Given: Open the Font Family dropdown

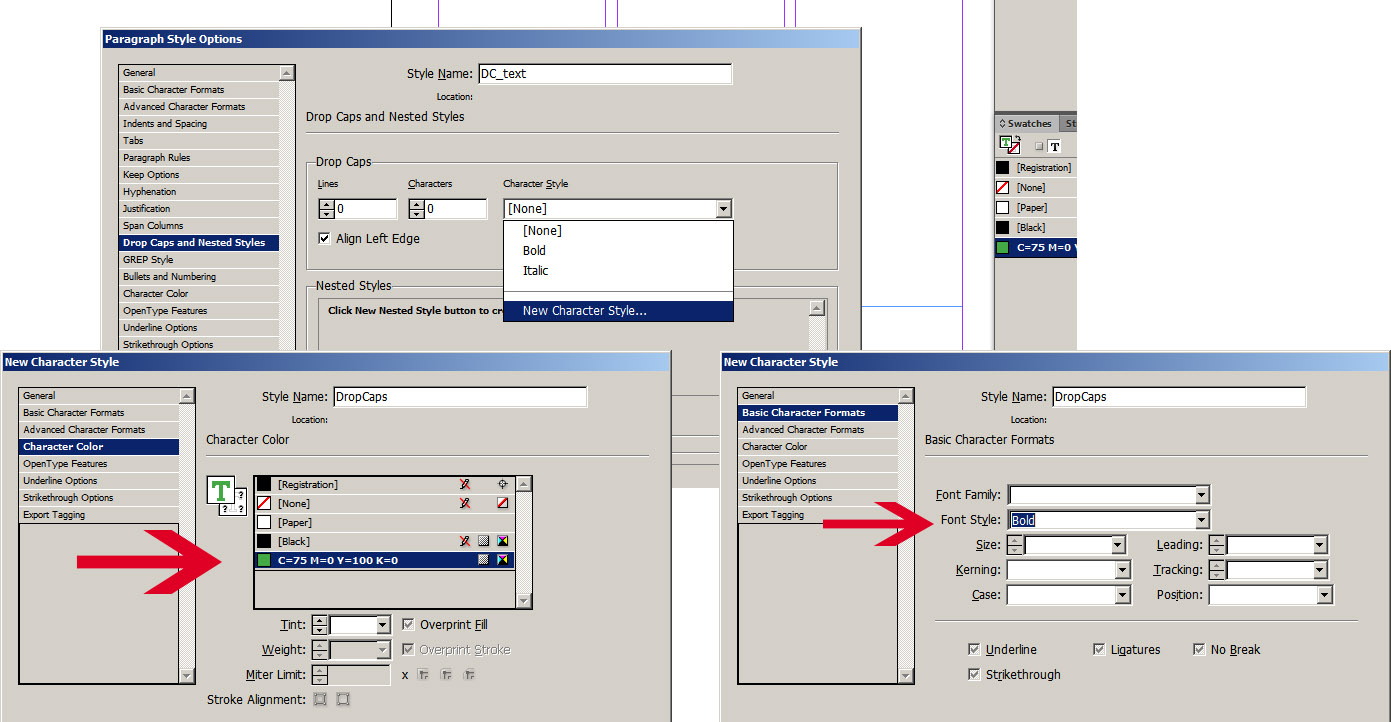Looking at the screenshot, I should (x=1201, y=495).
